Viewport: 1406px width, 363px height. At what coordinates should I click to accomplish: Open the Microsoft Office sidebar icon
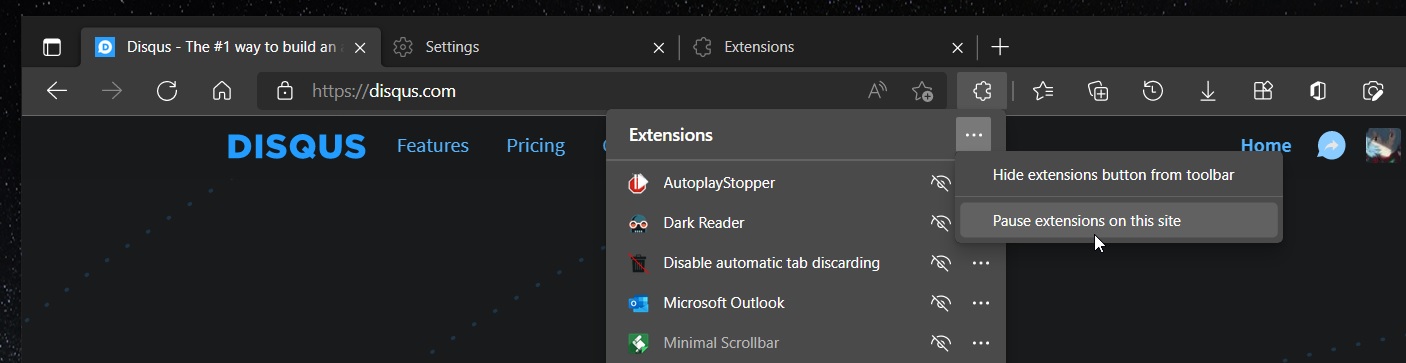(1318, 91)
